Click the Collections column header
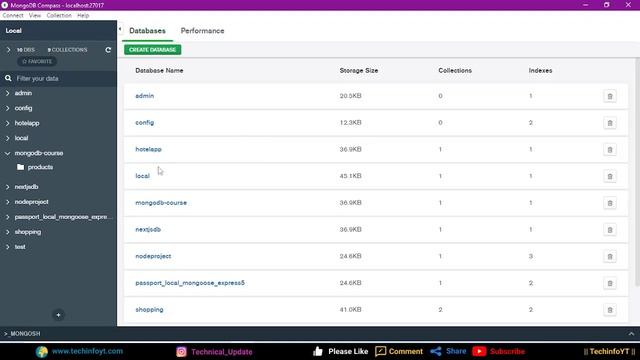640x360 pixels. coord(455,71)
